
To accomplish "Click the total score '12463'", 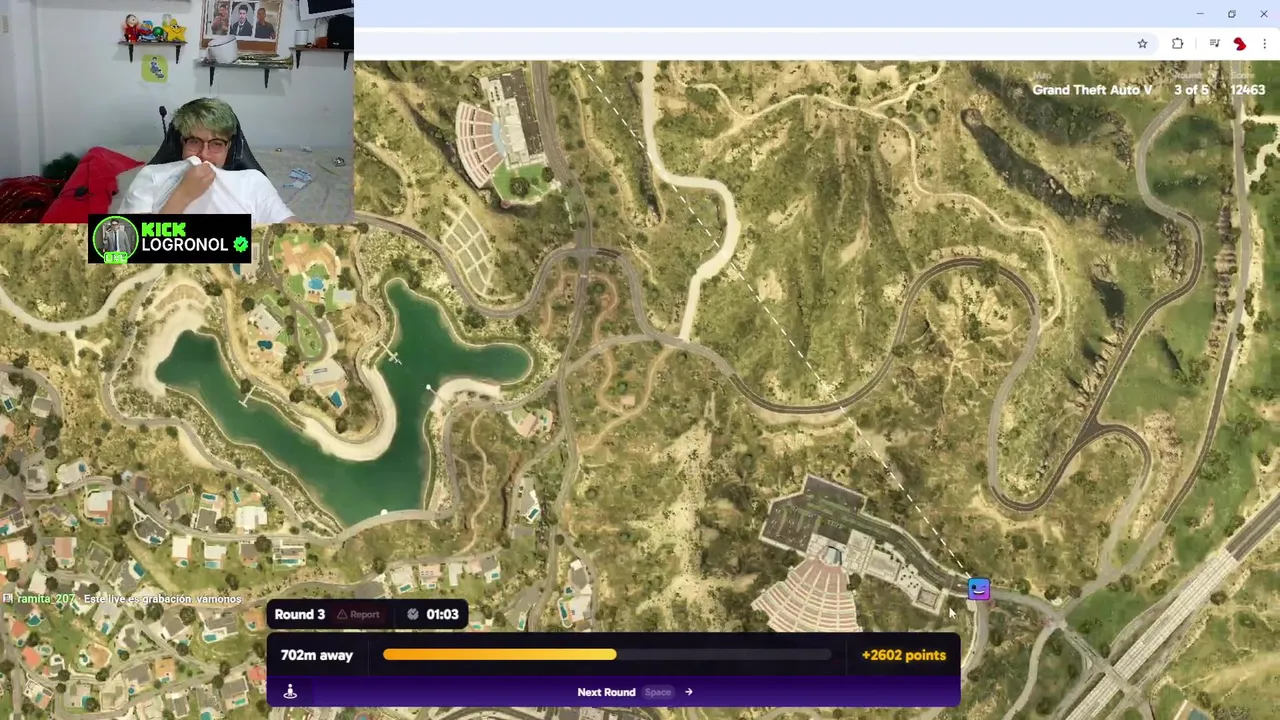I will (x=1248, y=90).
